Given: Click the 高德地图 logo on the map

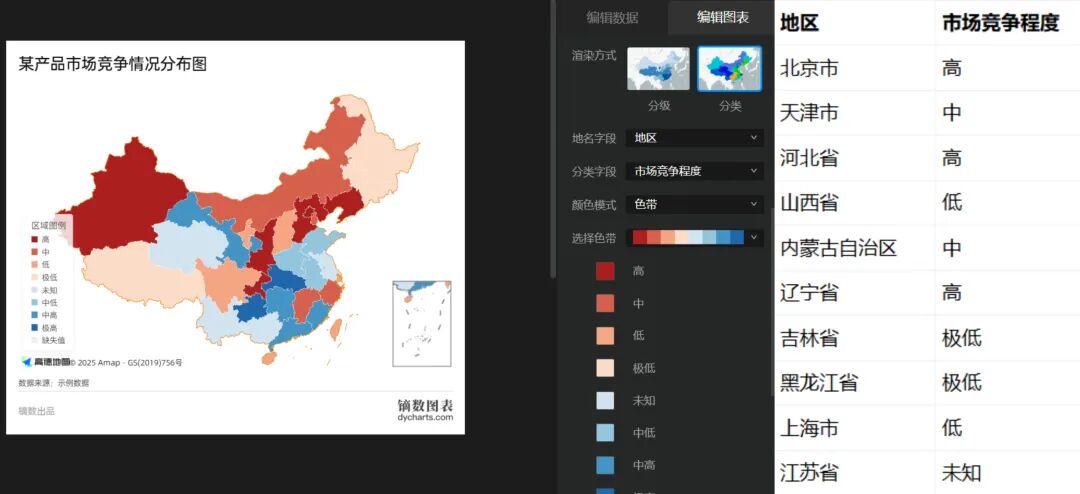Looking at the screenshot, I should tap(46, 362).
